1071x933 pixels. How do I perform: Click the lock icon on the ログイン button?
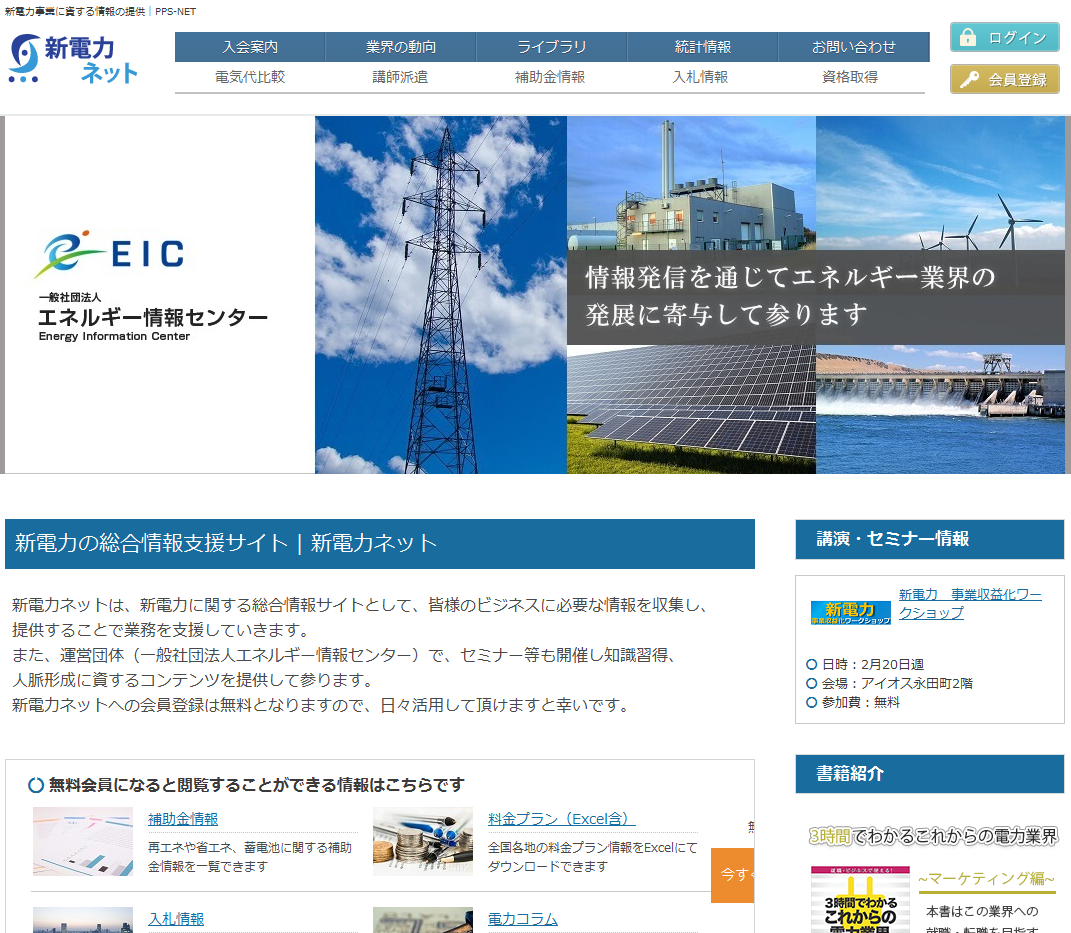coord(968,37)
